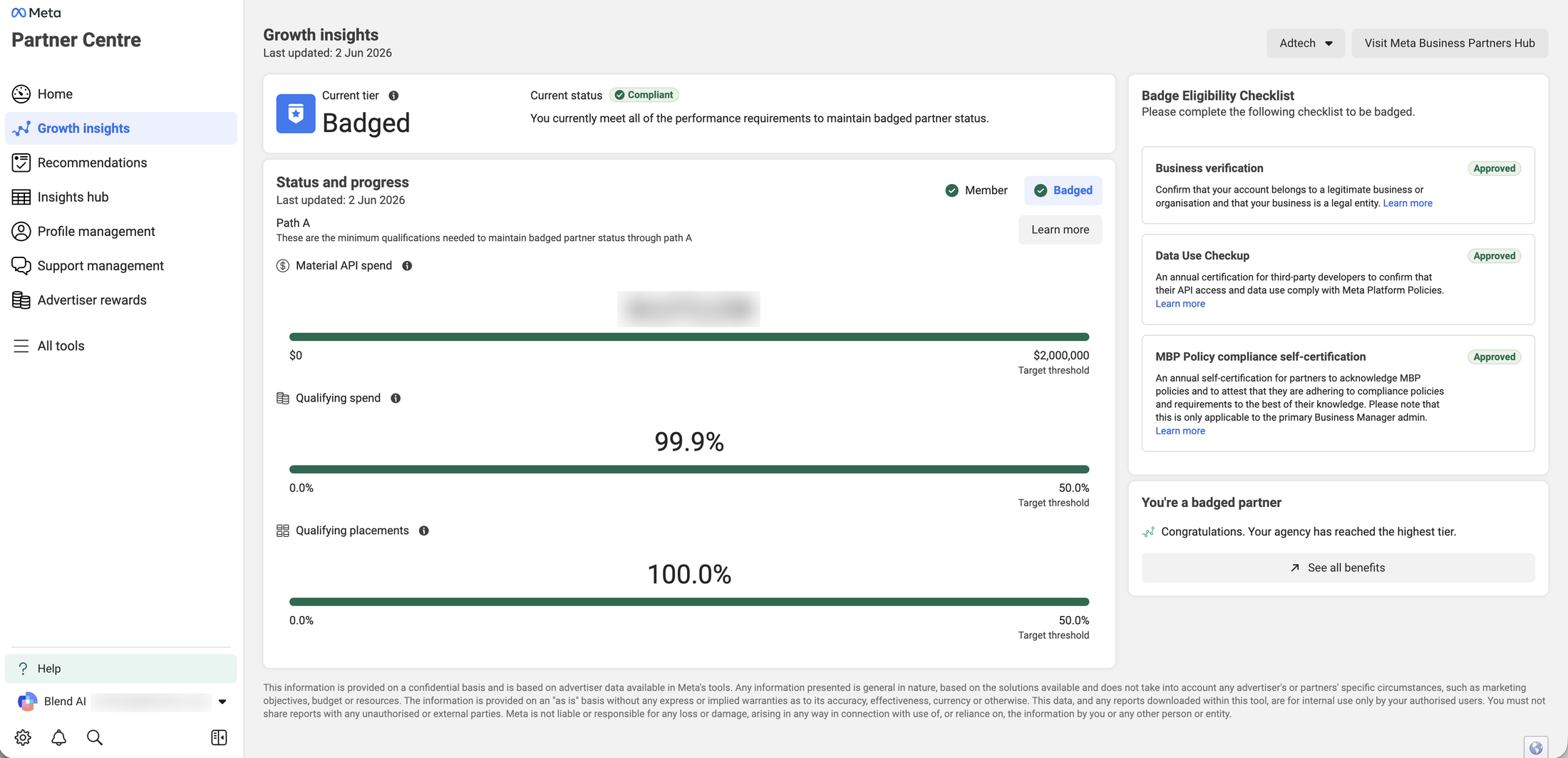Viewport: 1568px width, 758px height.
Task: Open Recommendations menu item
Action: pyautogui.click(x=121, y=163)
